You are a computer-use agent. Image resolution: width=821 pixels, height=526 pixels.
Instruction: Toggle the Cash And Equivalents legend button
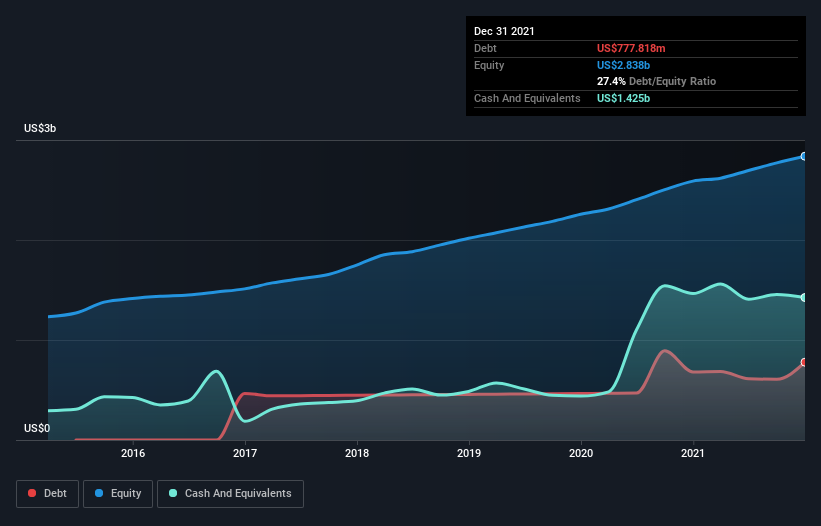coord(230,494)
